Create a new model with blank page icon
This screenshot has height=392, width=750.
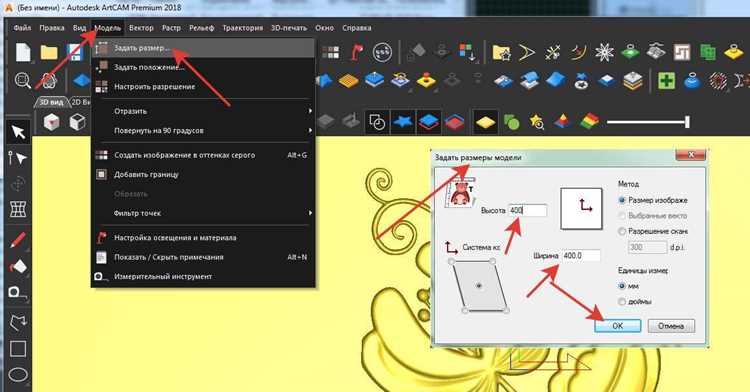click(23, 52)
